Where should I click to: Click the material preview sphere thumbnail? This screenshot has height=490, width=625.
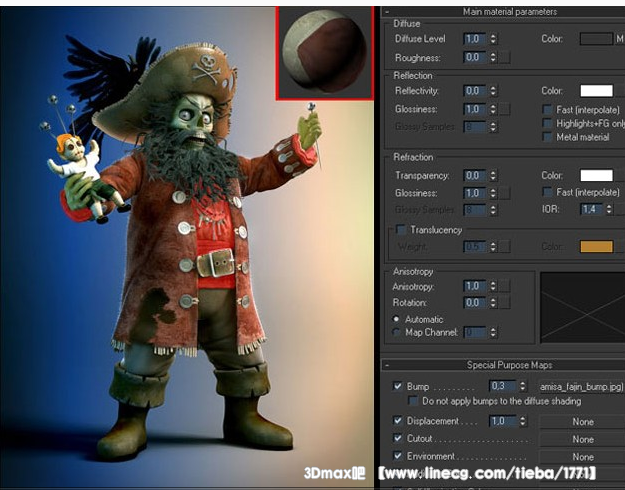click(325, 52)
